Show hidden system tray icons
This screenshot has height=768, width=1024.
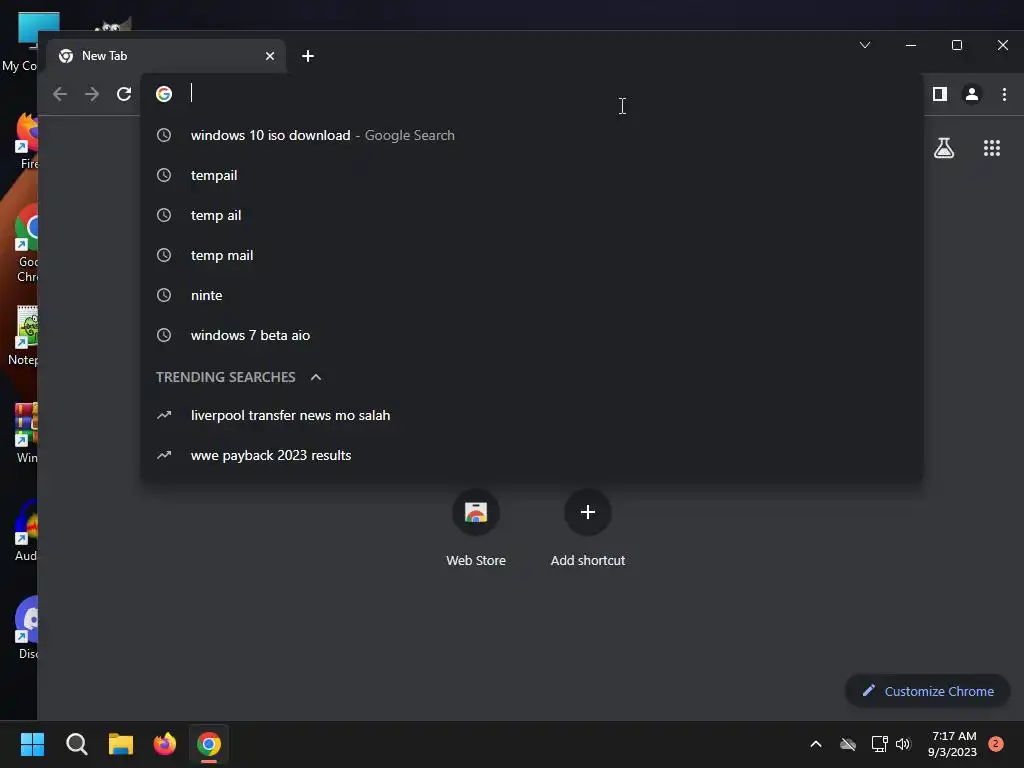tap(816, 744)
